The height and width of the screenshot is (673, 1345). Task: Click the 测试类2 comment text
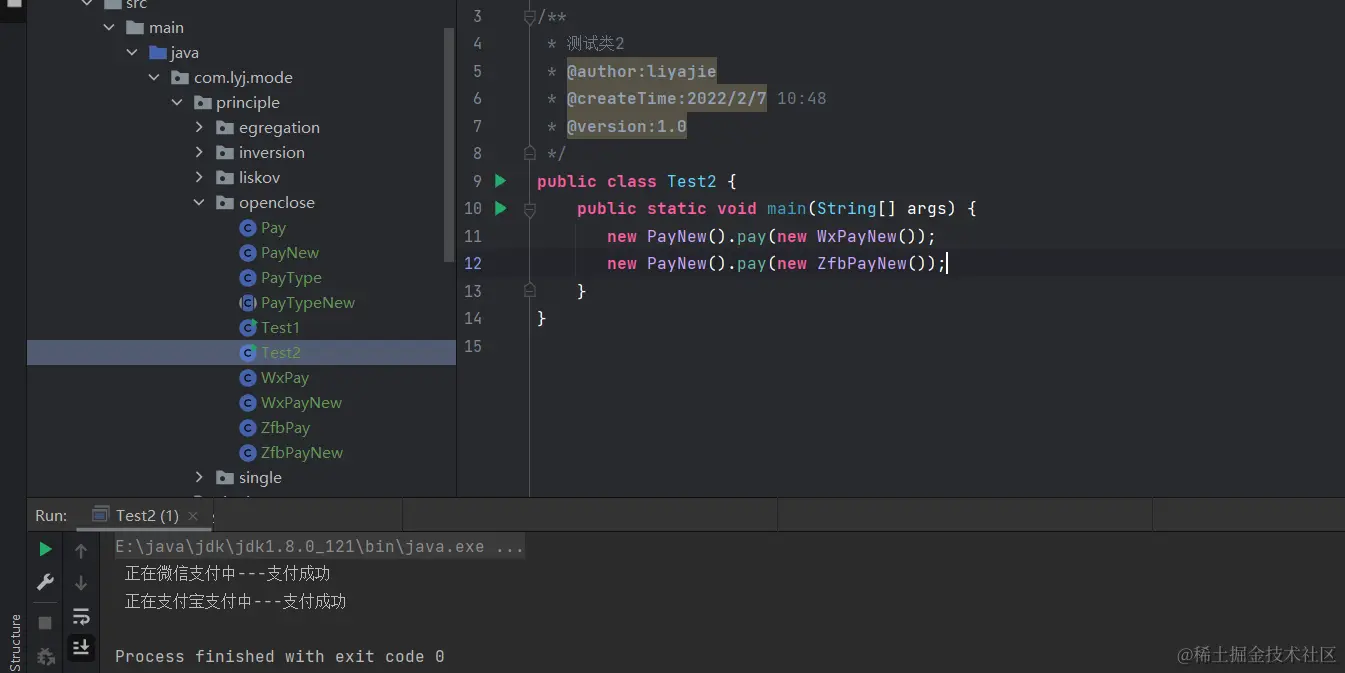(x=596, y=43)
